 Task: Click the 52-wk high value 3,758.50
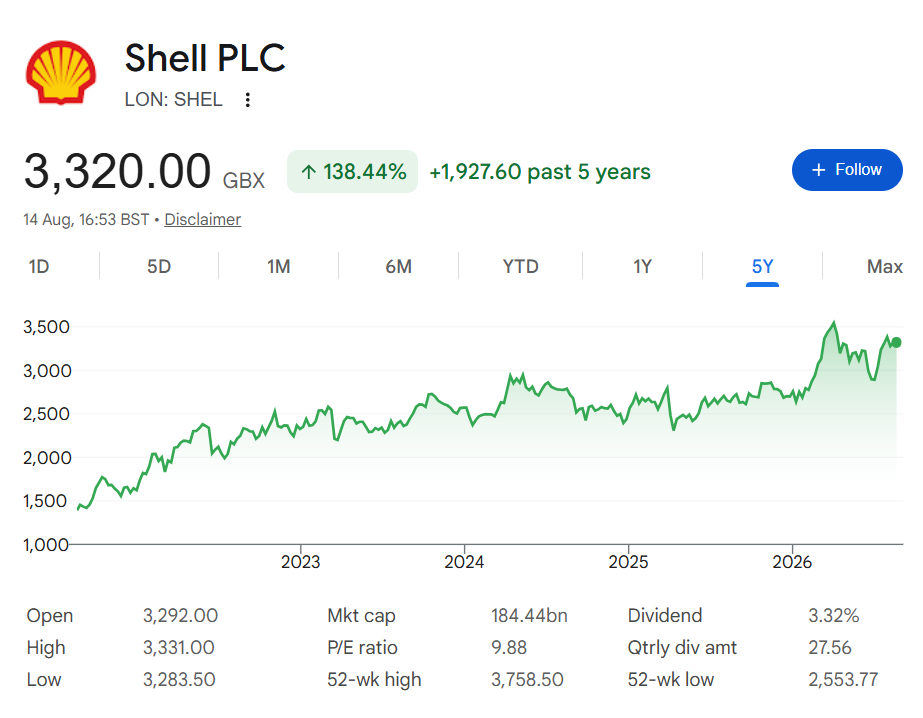[x=527, y=680]
